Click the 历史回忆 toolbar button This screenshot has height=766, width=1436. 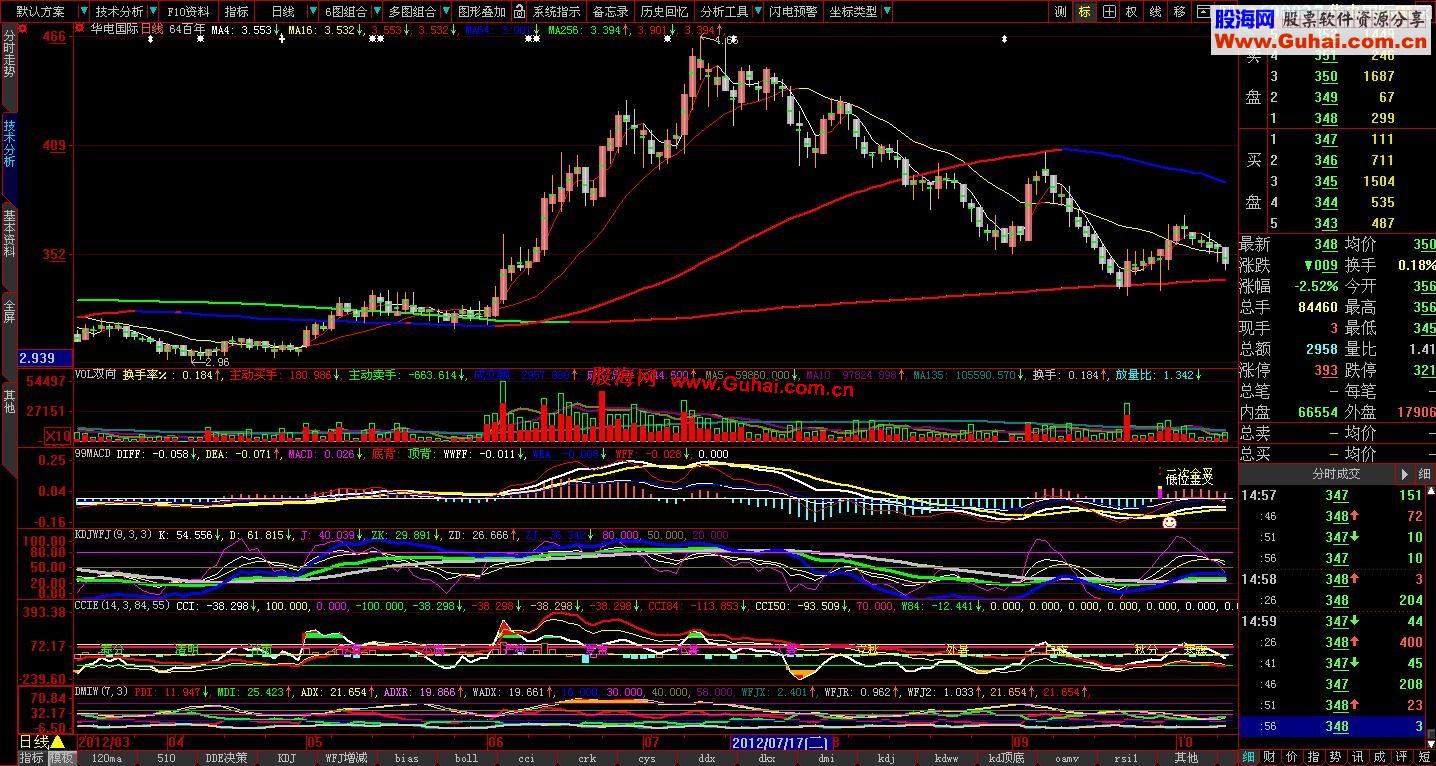pos(664,12)
